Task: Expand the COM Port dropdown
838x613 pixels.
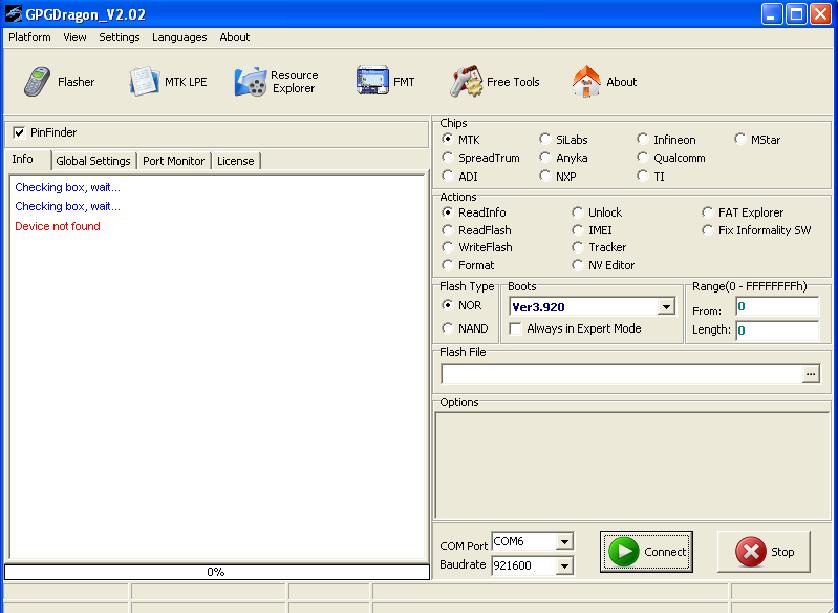Action: pyautogui.click(x=564, y=542)
